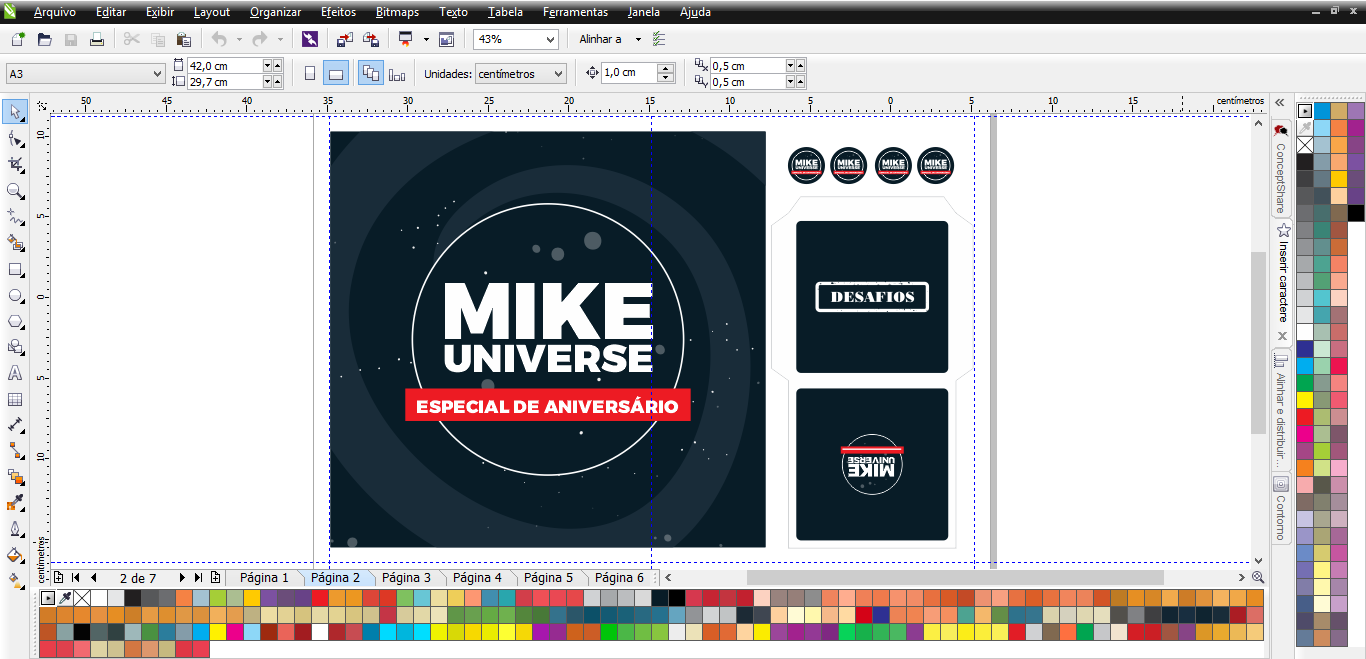
Task: Expand the A3 page size dropdown
Action: [157, 74]
